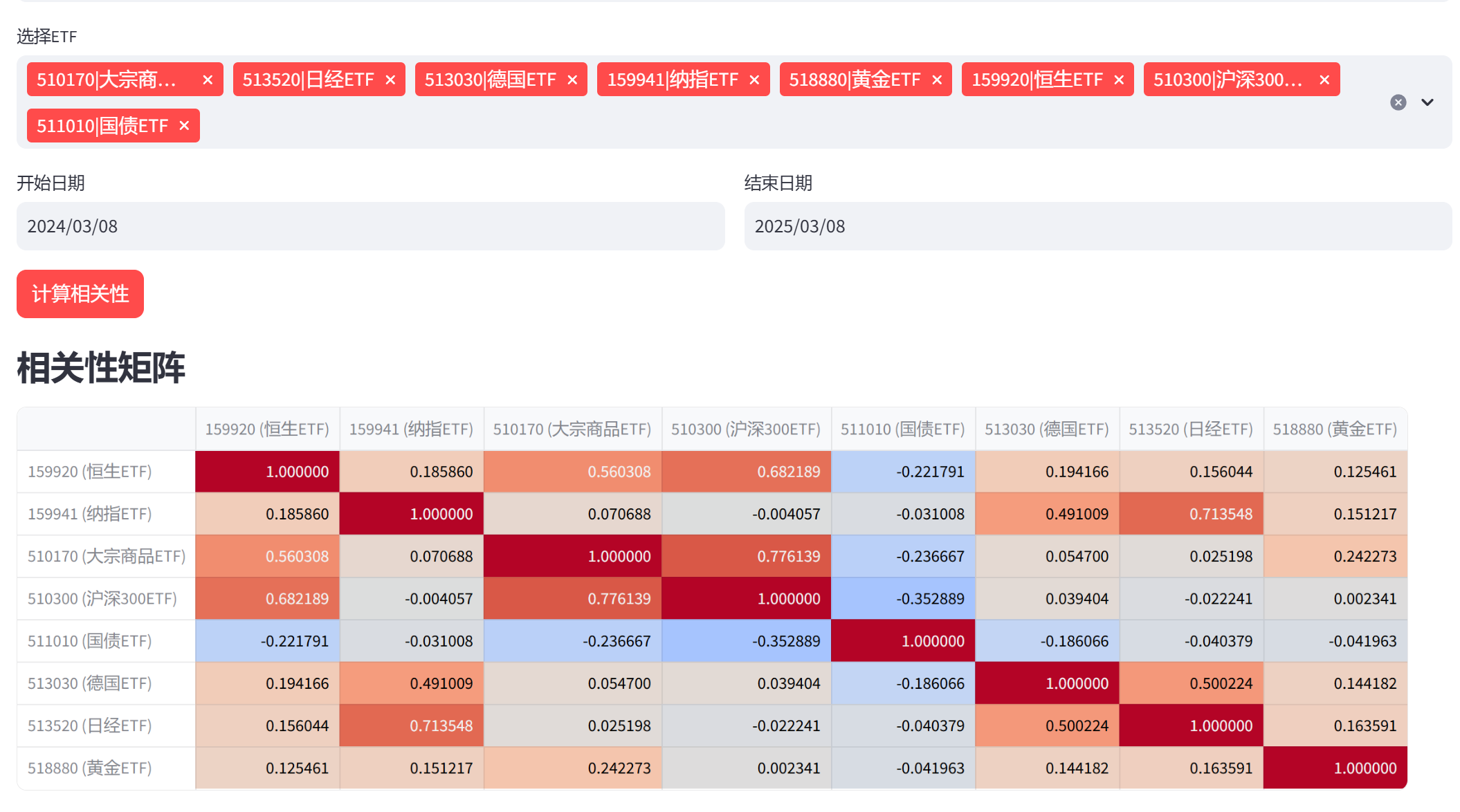Select the 511010 (国债ETF) row label

click(x=90, y=641)
